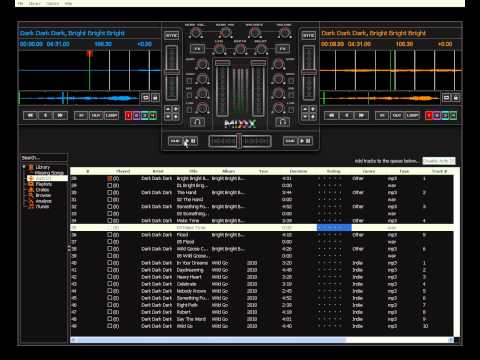Toggle the LOOP button on right deck

click(x=413, y=115)
